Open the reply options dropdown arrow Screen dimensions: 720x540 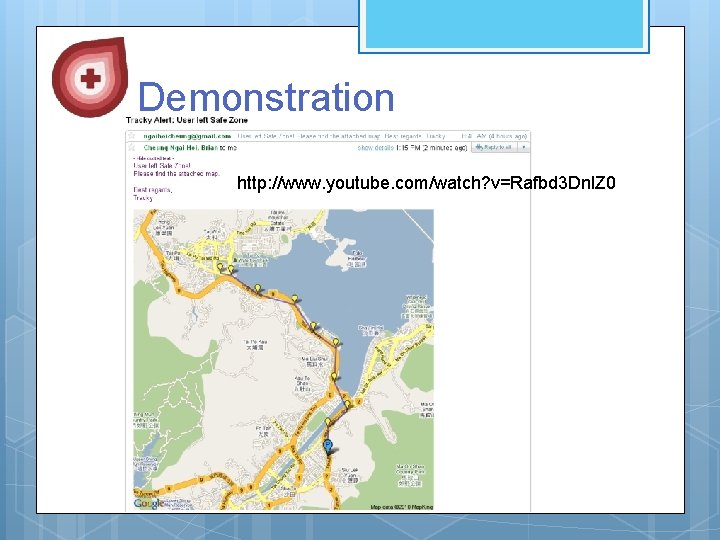tap(523, 147)
